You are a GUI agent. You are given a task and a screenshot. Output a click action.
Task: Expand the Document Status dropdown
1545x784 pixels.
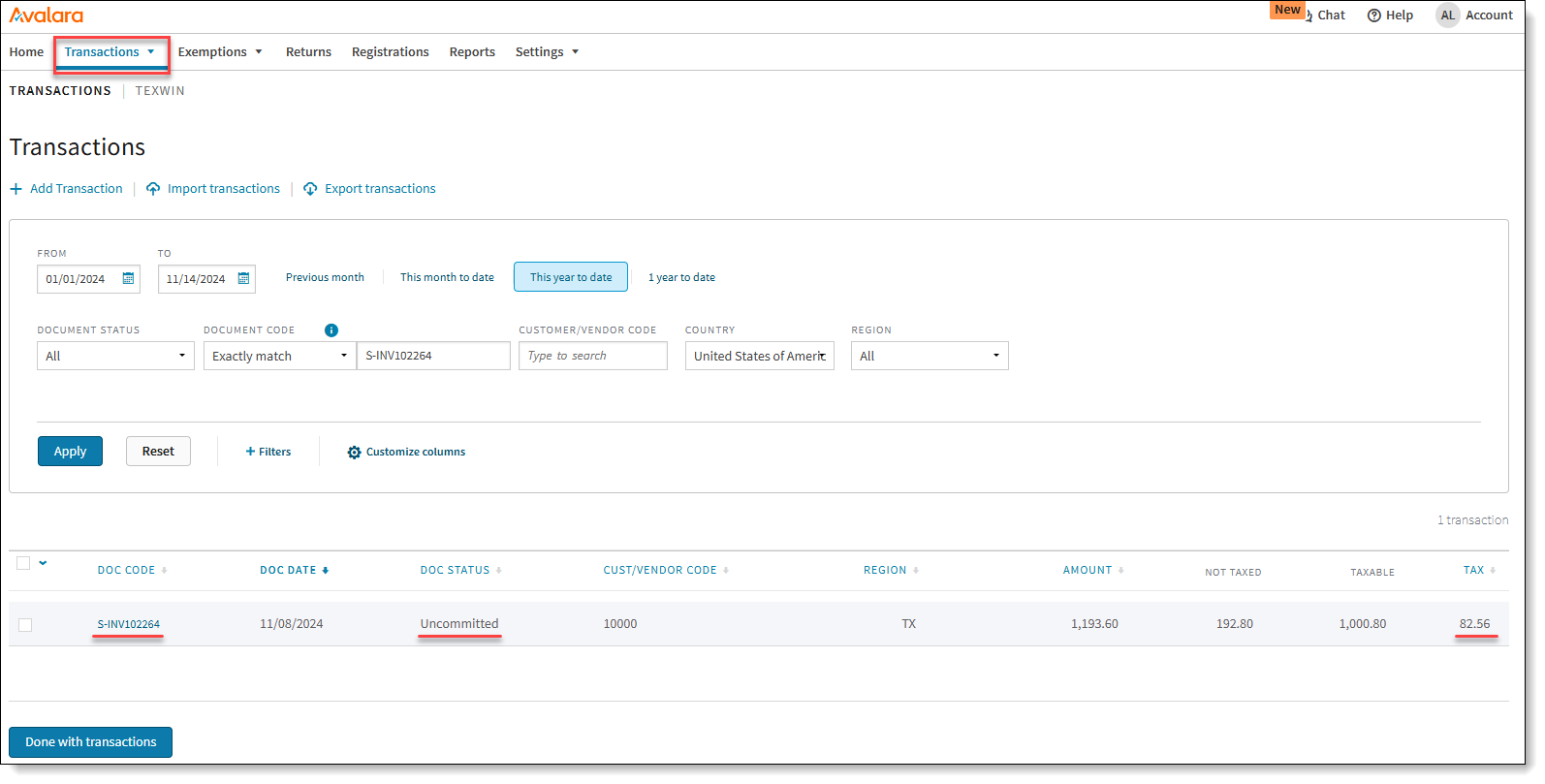click(115, 357)
